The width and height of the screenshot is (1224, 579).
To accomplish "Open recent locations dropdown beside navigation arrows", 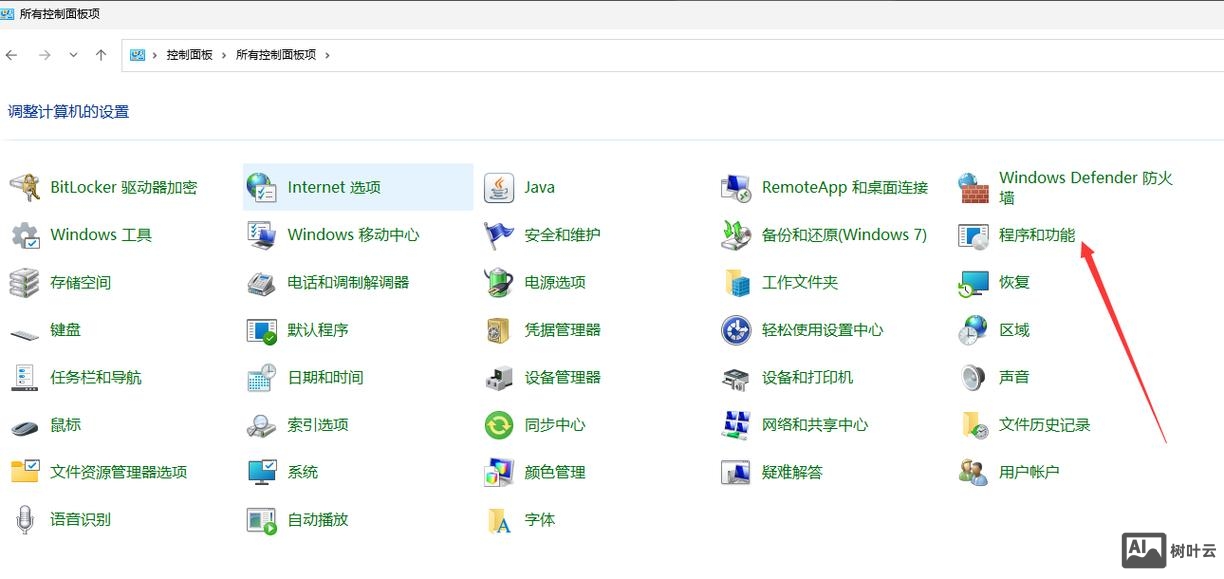I will (x=72, y=55).
